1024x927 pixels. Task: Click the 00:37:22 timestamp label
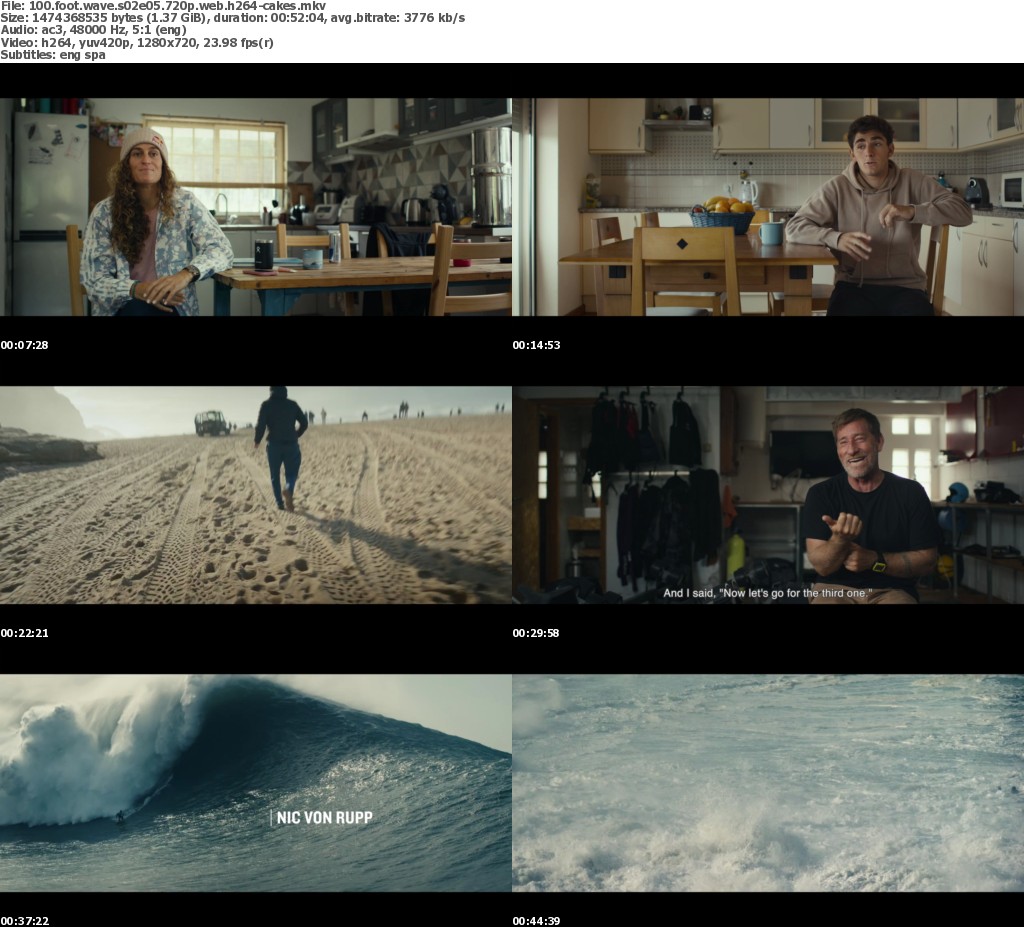coord(24,921)
